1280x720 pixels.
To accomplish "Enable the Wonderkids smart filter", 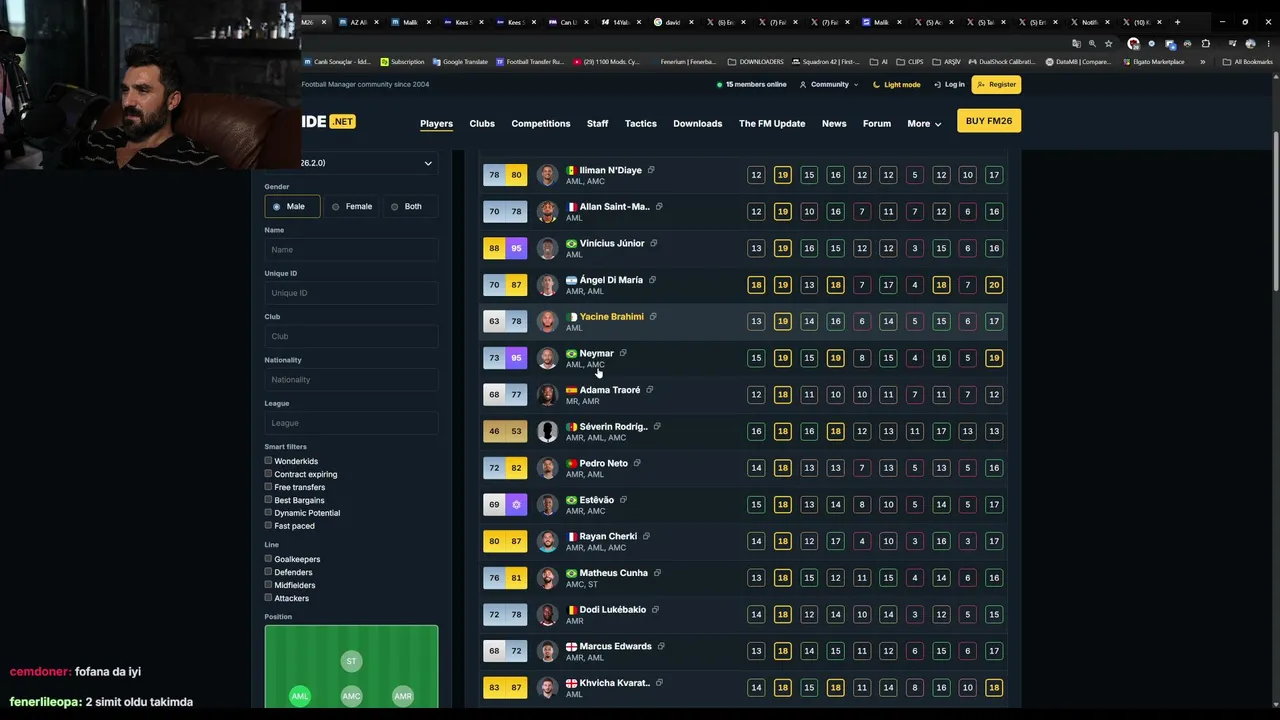I will [268, 461].
